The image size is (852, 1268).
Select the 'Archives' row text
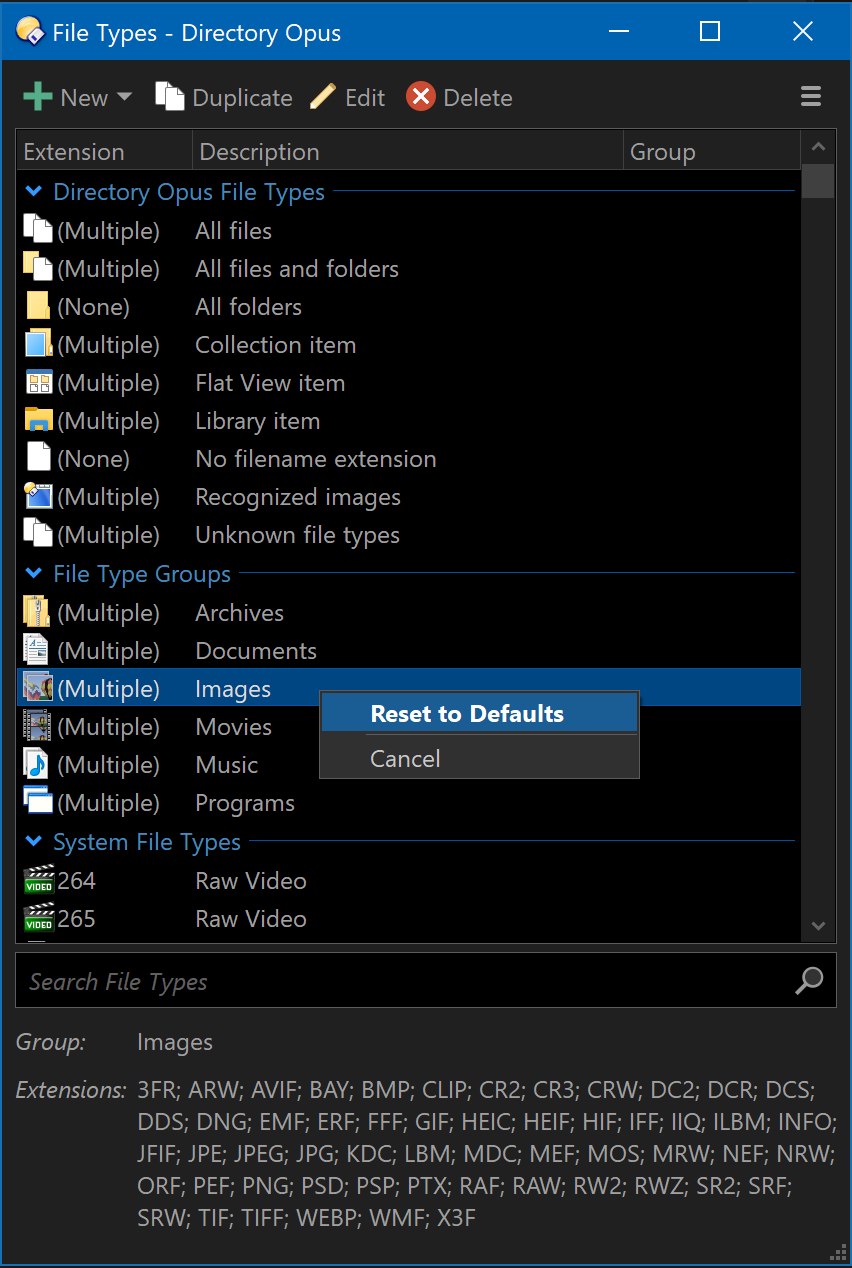tap(239, 612)
